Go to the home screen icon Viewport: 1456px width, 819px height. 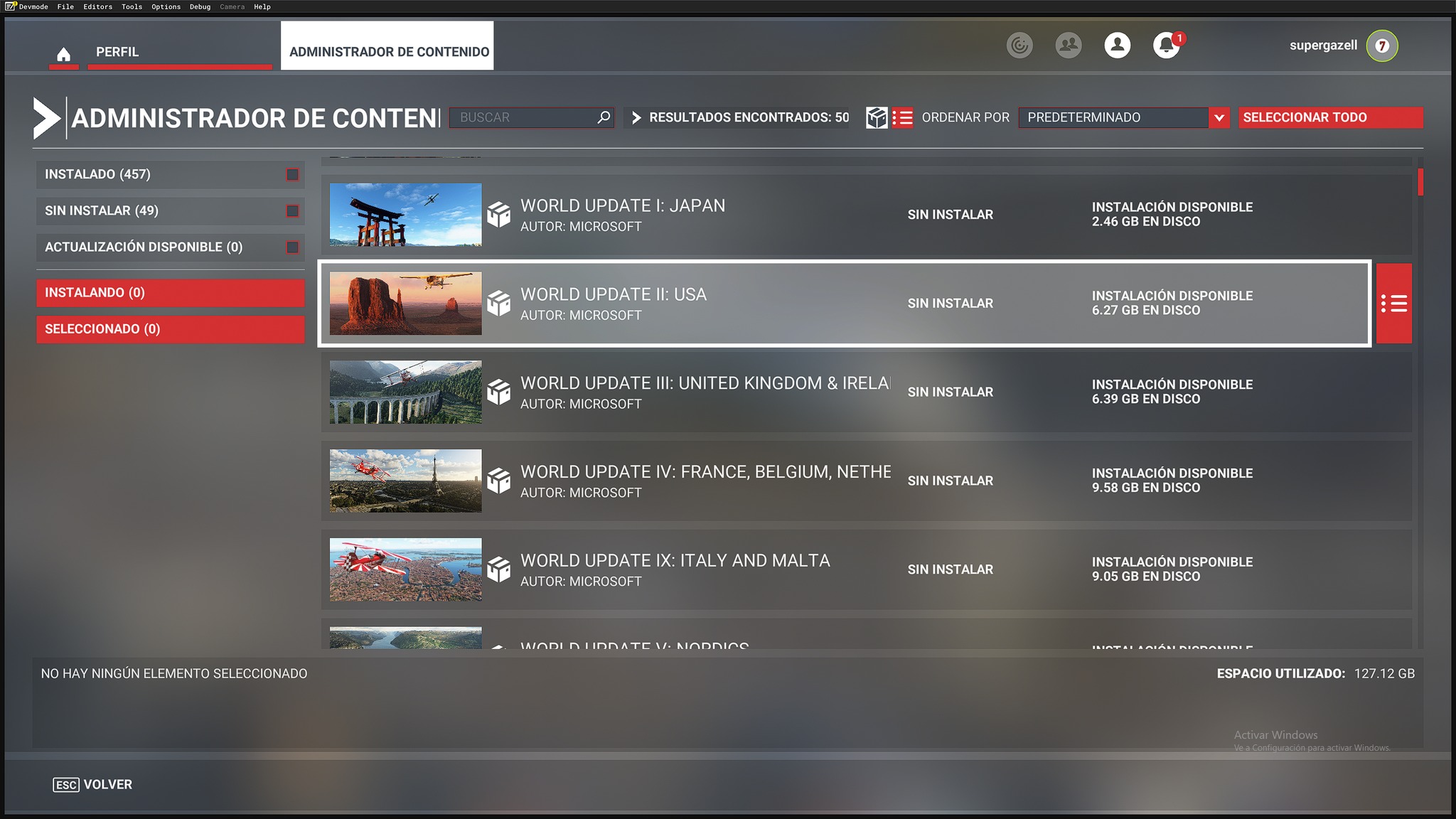[63, 54]
